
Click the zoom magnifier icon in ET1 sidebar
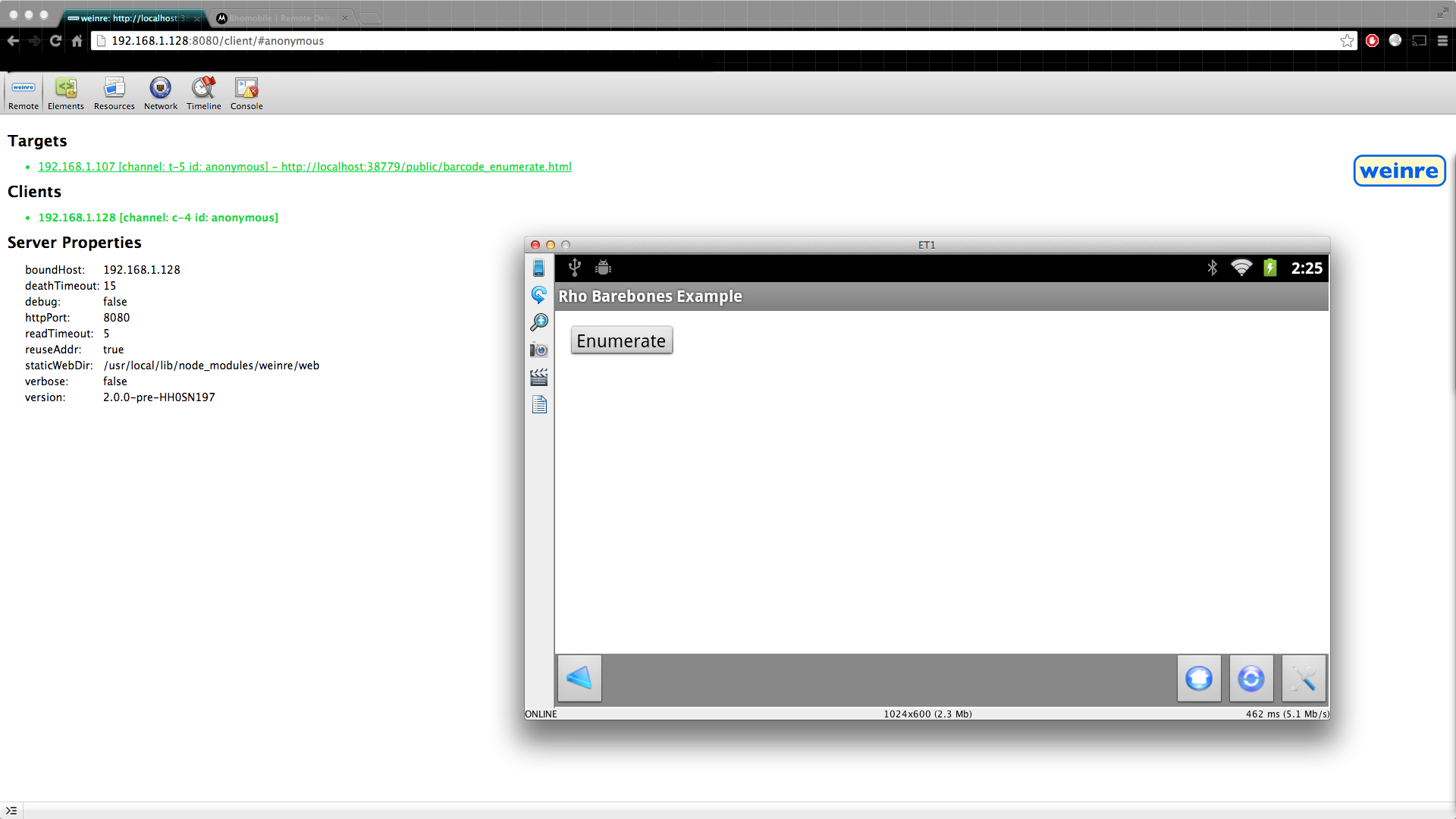539,322
